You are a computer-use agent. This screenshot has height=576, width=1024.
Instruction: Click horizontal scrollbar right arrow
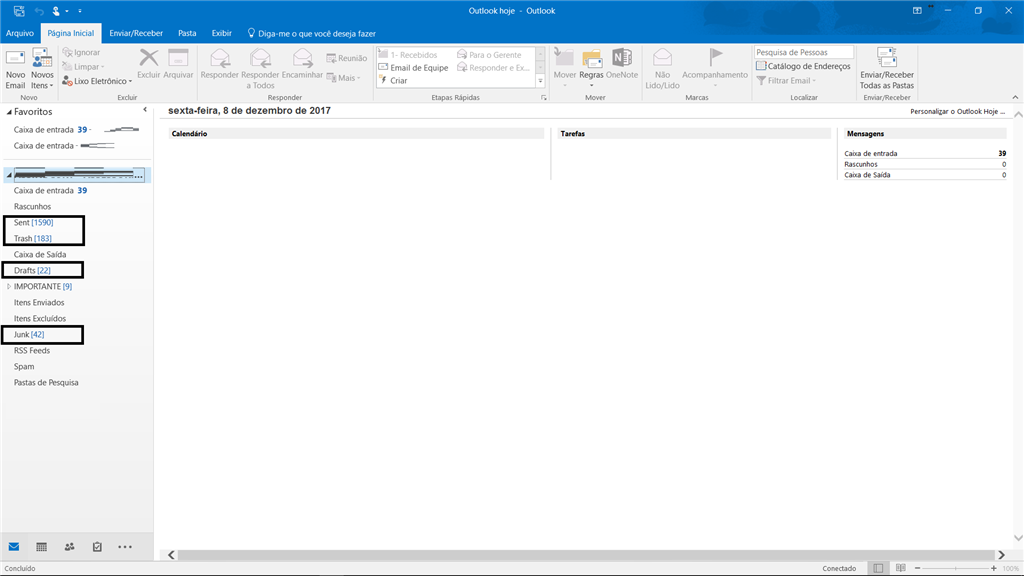click(1001, 555)
